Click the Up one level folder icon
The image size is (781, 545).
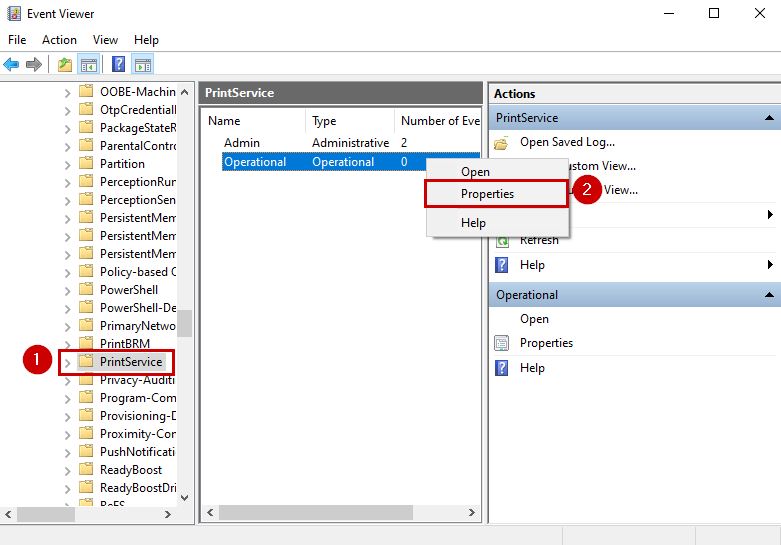point(65,64)
